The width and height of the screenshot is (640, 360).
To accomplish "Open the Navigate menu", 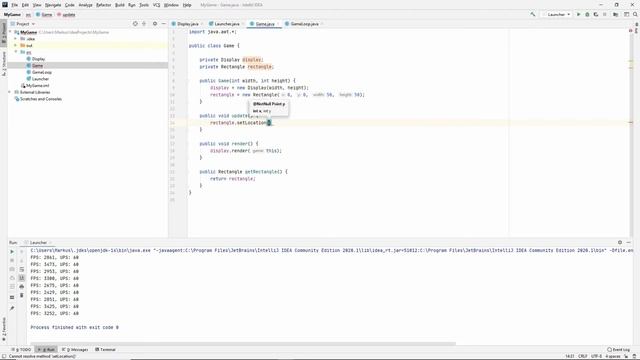I will 53,5.
